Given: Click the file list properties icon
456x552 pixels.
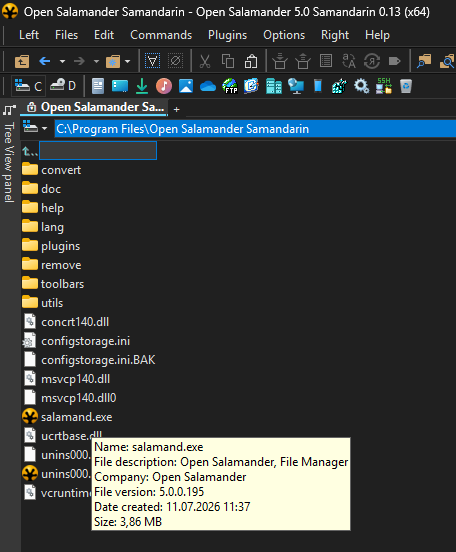Looking at the screenshot, I should click(326, 61).
